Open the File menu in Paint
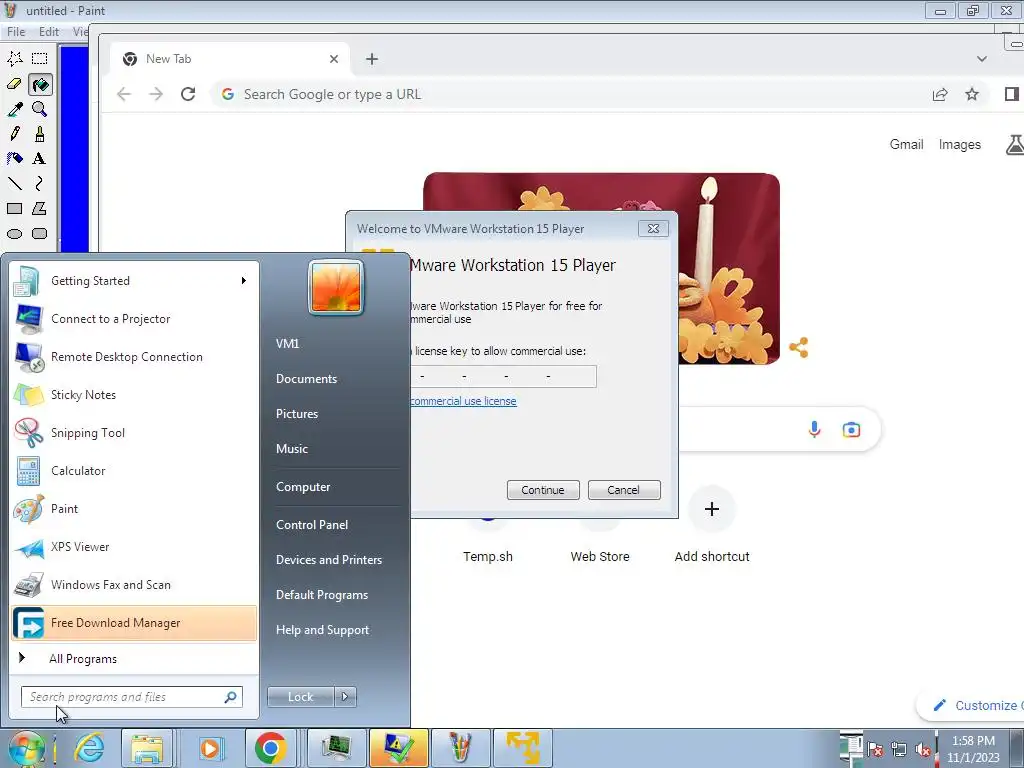This screenshot has width=1024, height=768. click(x=16, y=31)
